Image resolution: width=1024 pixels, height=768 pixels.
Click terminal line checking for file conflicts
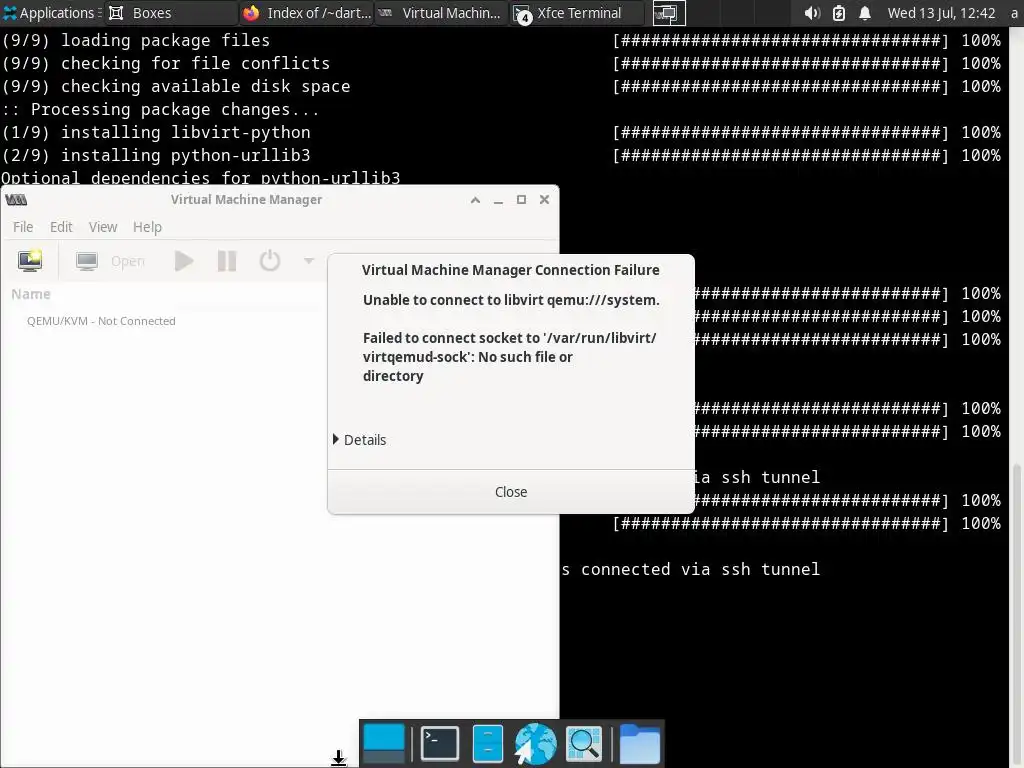(166, 63)
